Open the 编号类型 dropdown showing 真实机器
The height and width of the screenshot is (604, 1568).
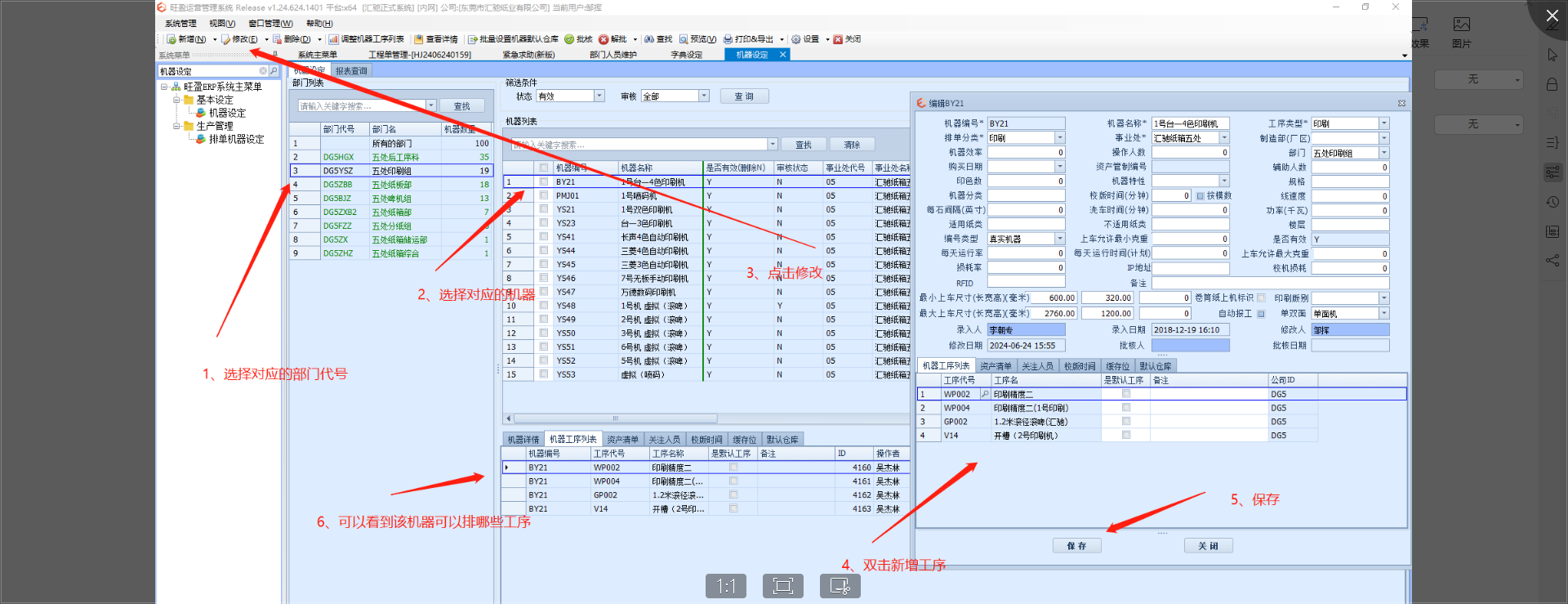pos(1060,239)
